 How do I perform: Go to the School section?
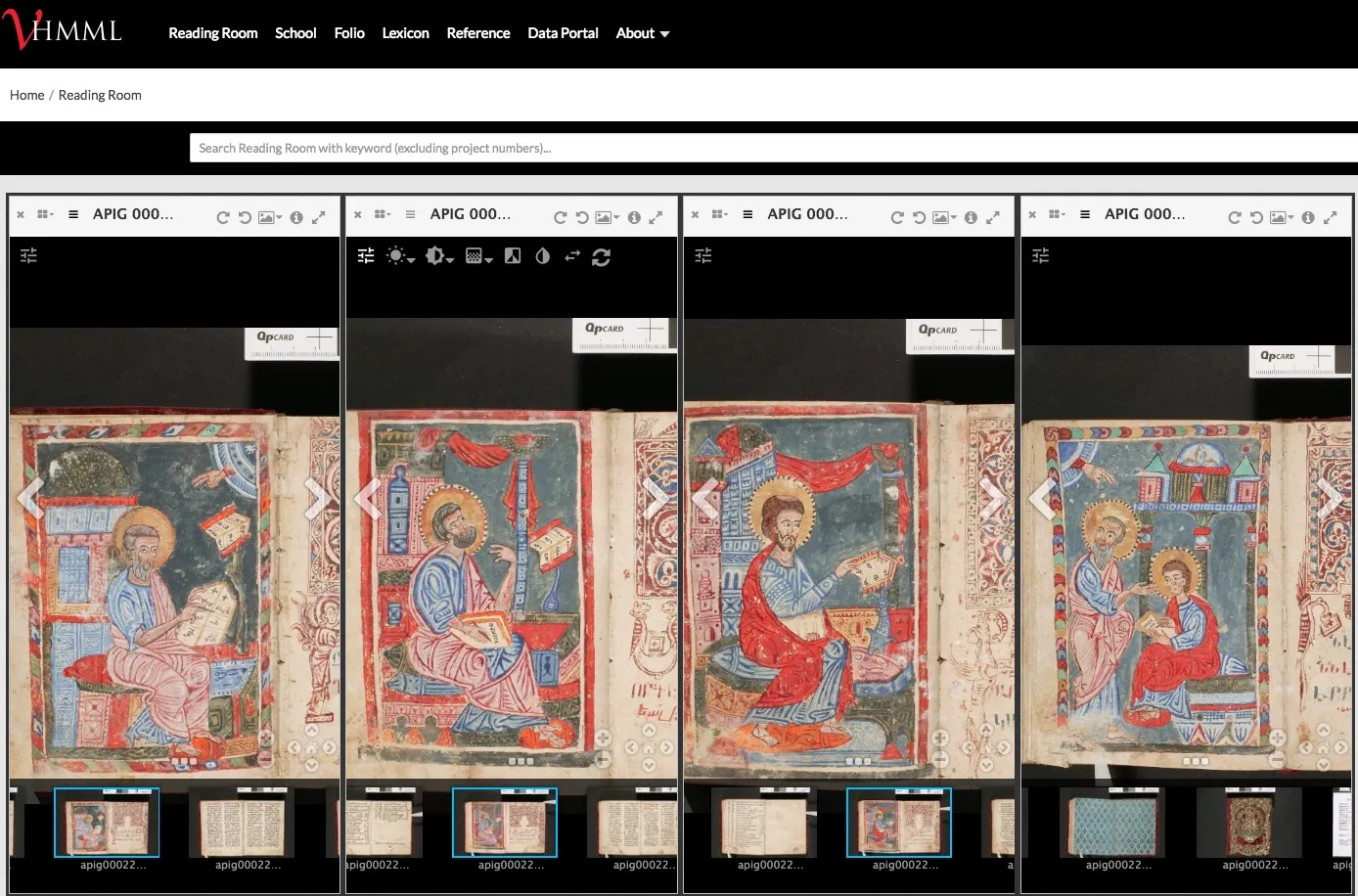click(x=295, y=33)
